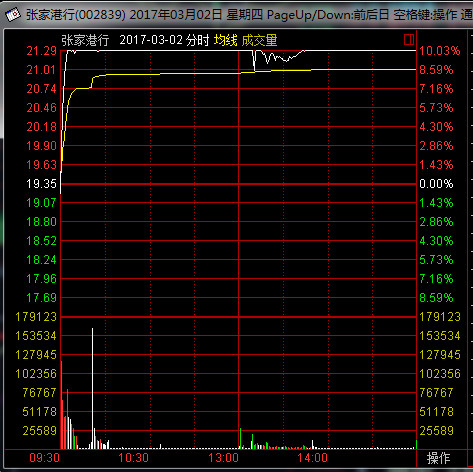The height and width of the screenshot is (472, 473).
Task: Toggle the 均线 average line label
Action: click(x=225, y=40)
